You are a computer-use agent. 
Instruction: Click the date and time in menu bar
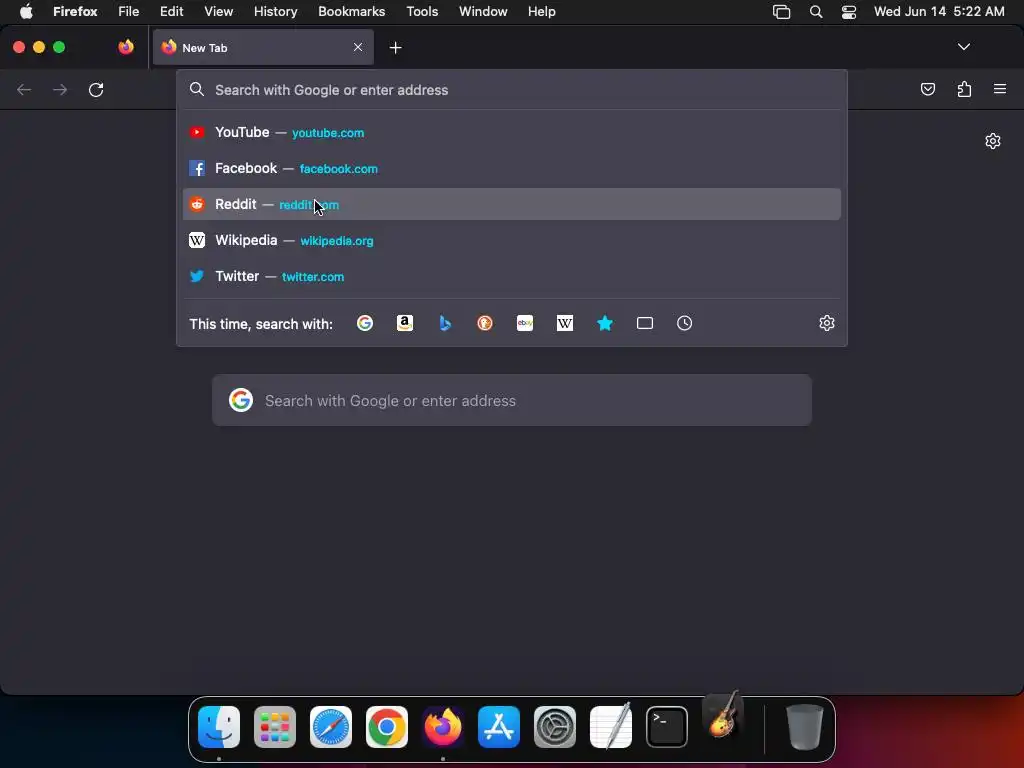(939, 11)
